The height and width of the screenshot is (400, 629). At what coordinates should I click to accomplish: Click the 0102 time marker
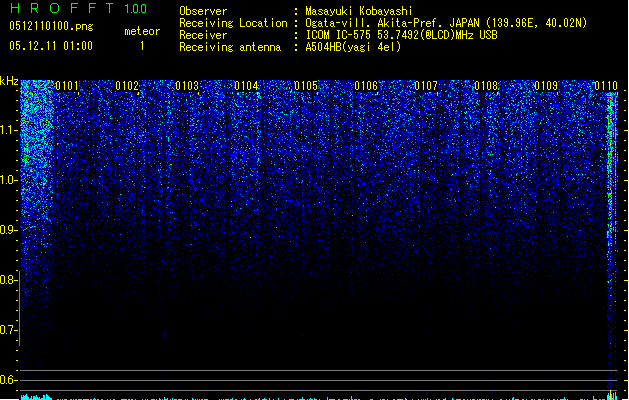coord(127,86)
